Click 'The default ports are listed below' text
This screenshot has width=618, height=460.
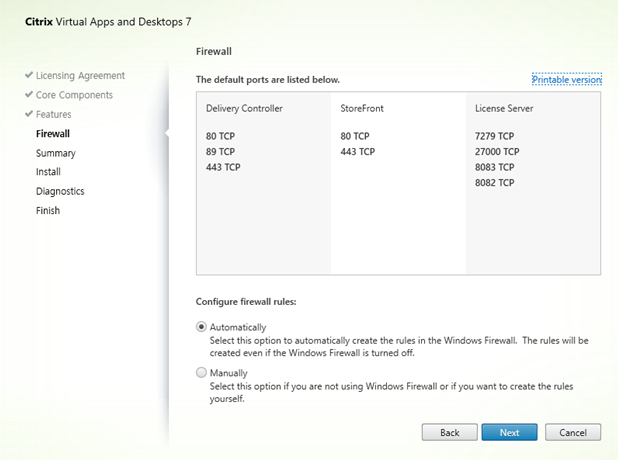pos(268,80)
